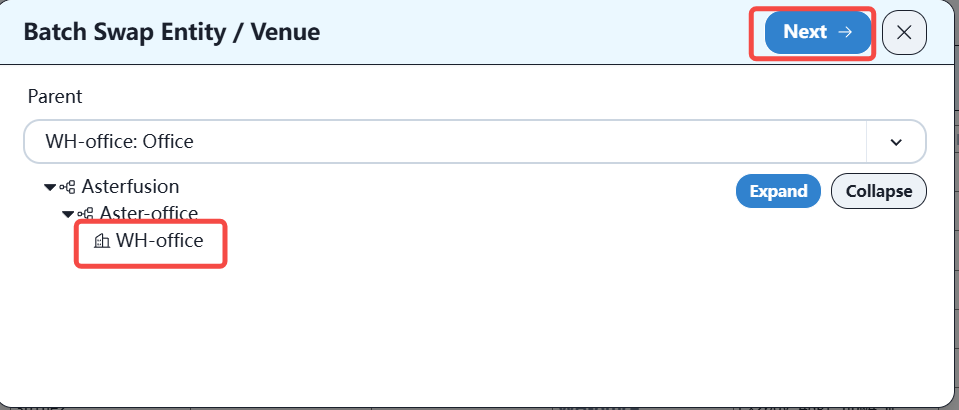The width and height of the screenshot is (959, 410).
Task: Click the Asterfusion organization icon
Action: coord(68,187)
